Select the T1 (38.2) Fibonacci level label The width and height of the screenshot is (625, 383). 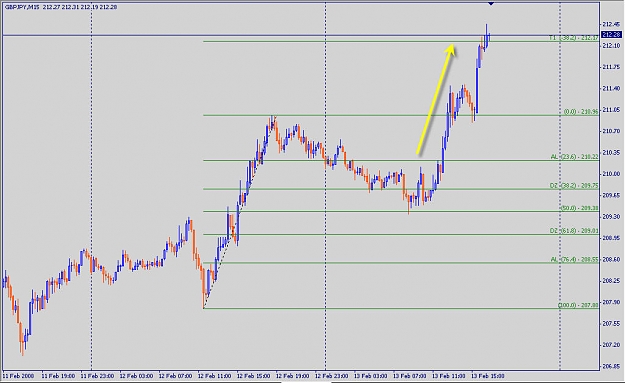coord(574,38)
